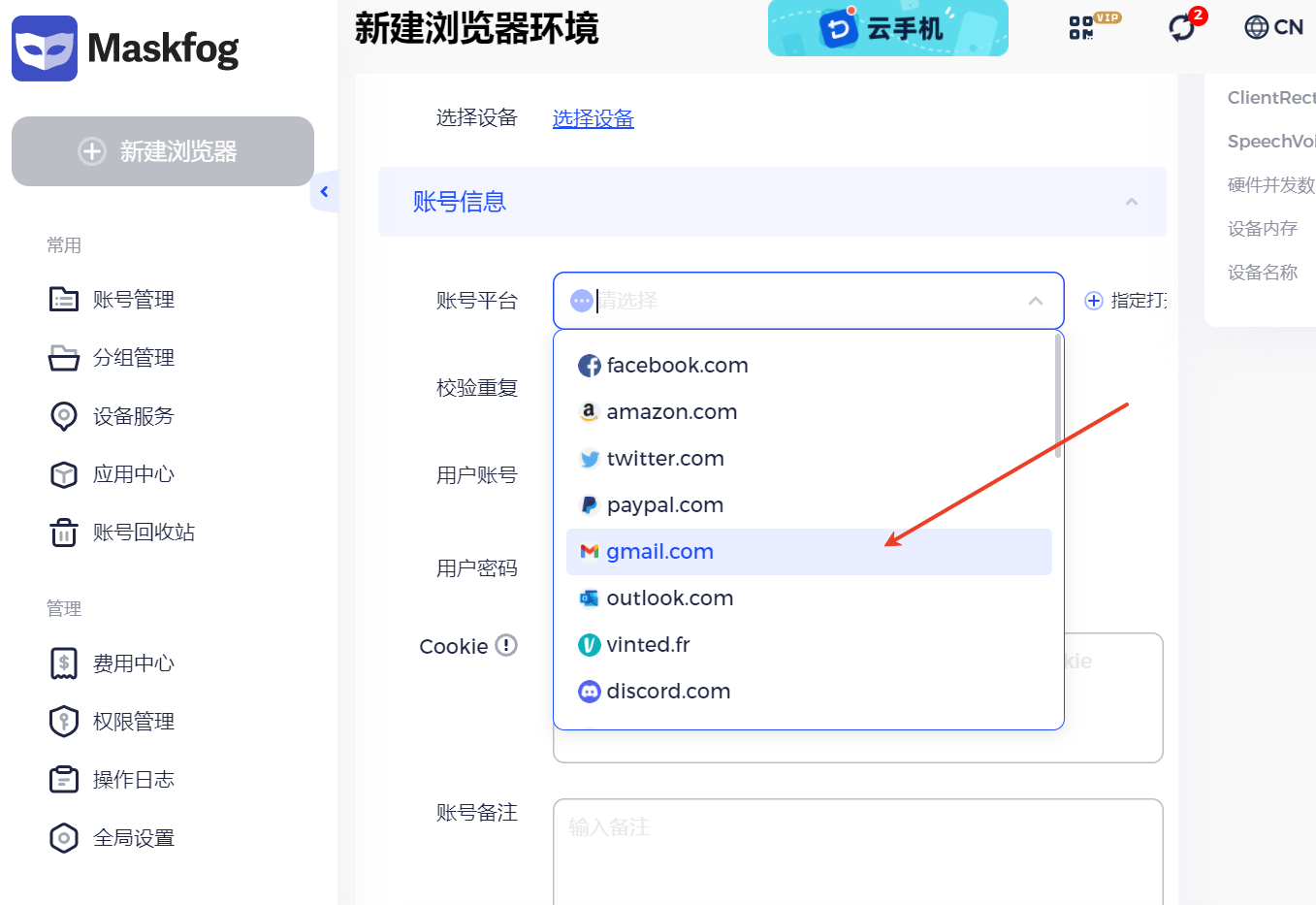Collapse the 账号信息 section chevron
This screenshot has width=1316, height=905.
1131,202
